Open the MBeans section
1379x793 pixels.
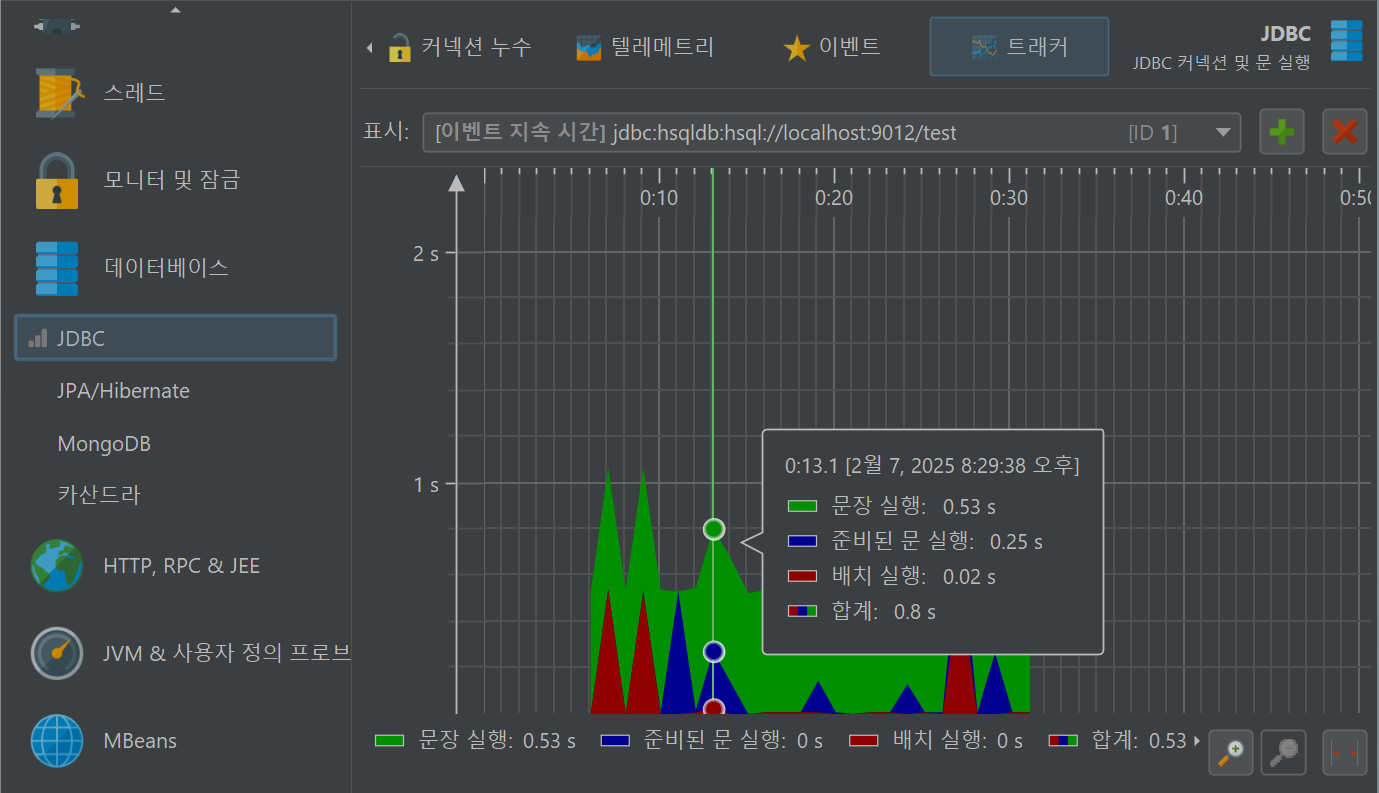(104, 741)
